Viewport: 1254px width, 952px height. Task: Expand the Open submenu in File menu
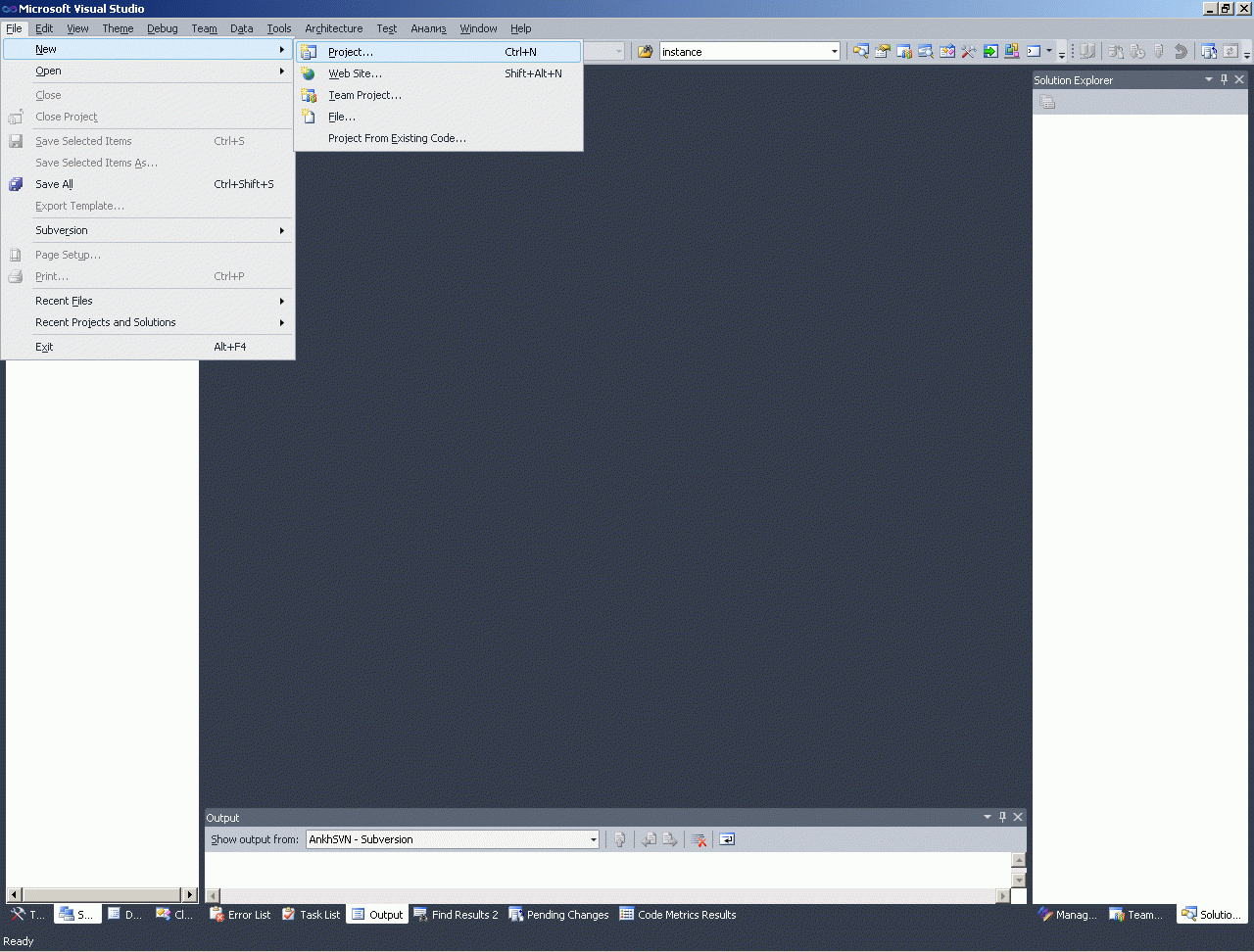[148, 71]
